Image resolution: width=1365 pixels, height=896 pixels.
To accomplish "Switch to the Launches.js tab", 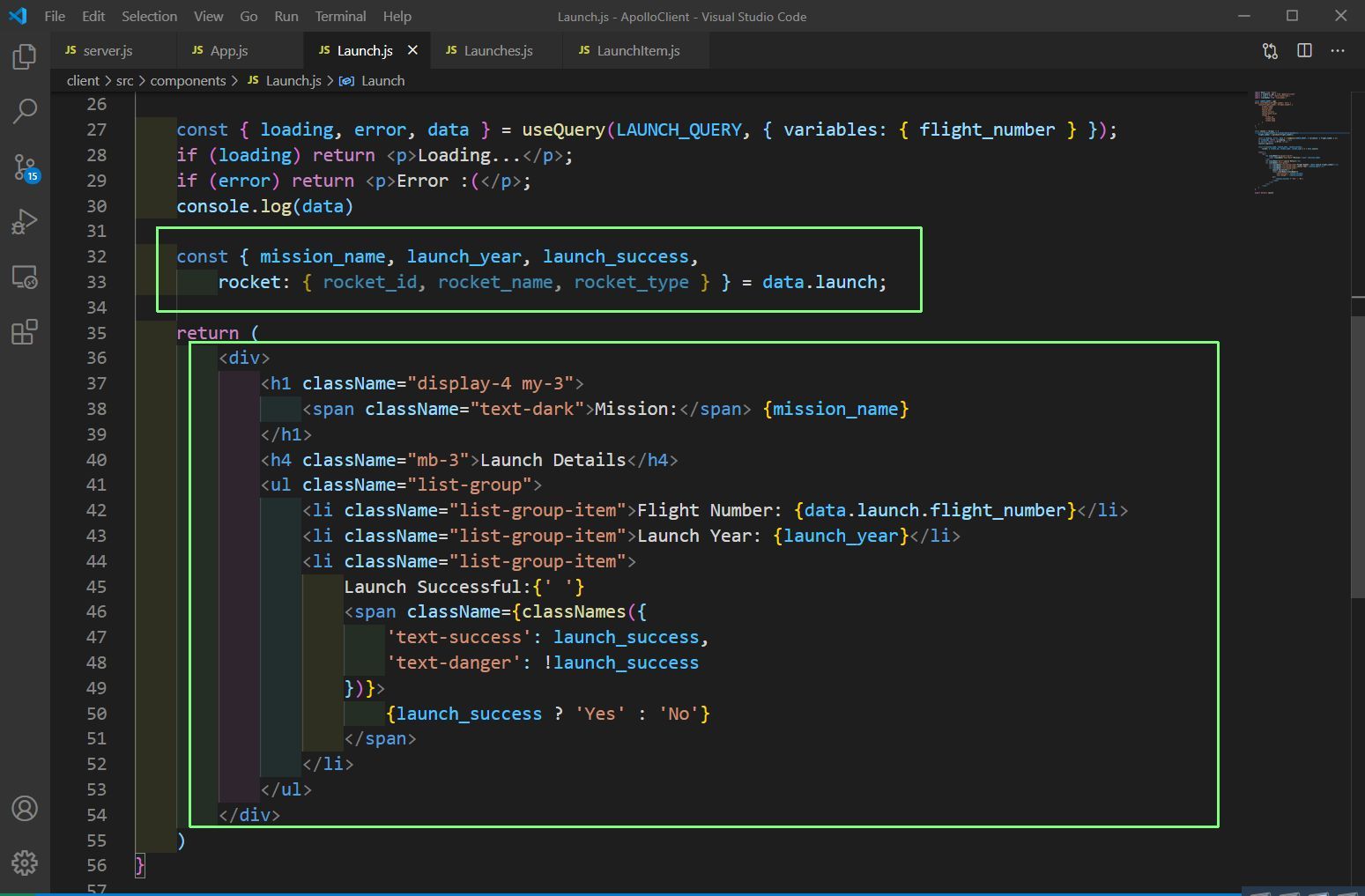I will click(497, 50).
